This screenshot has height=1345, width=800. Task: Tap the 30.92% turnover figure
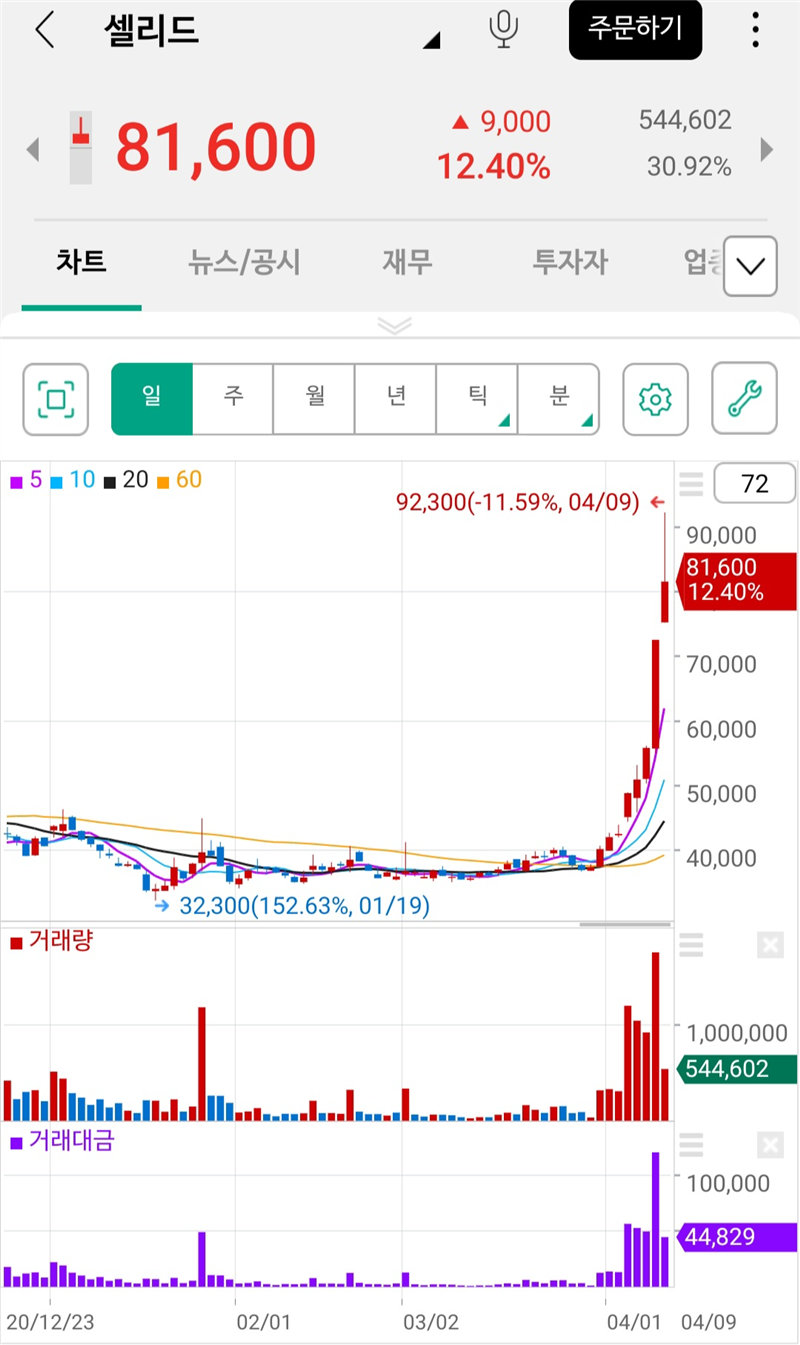pyautogui.click(x=689, y=167)
